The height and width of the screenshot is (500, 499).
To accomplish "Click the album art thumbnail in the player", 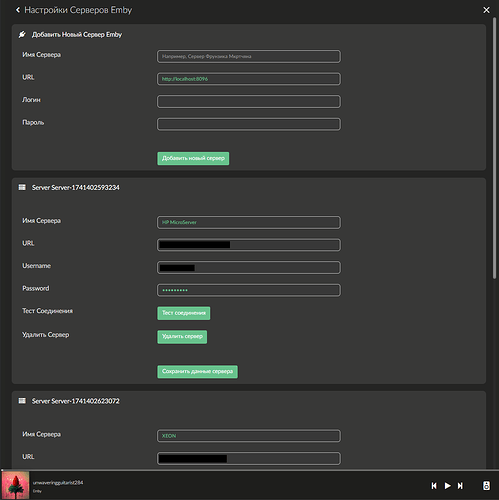I will click(15, 485).
